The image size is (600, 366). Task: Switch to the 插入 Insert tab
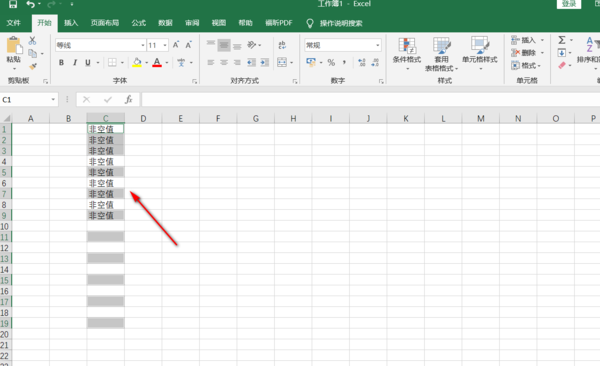[x=71, y=23]
